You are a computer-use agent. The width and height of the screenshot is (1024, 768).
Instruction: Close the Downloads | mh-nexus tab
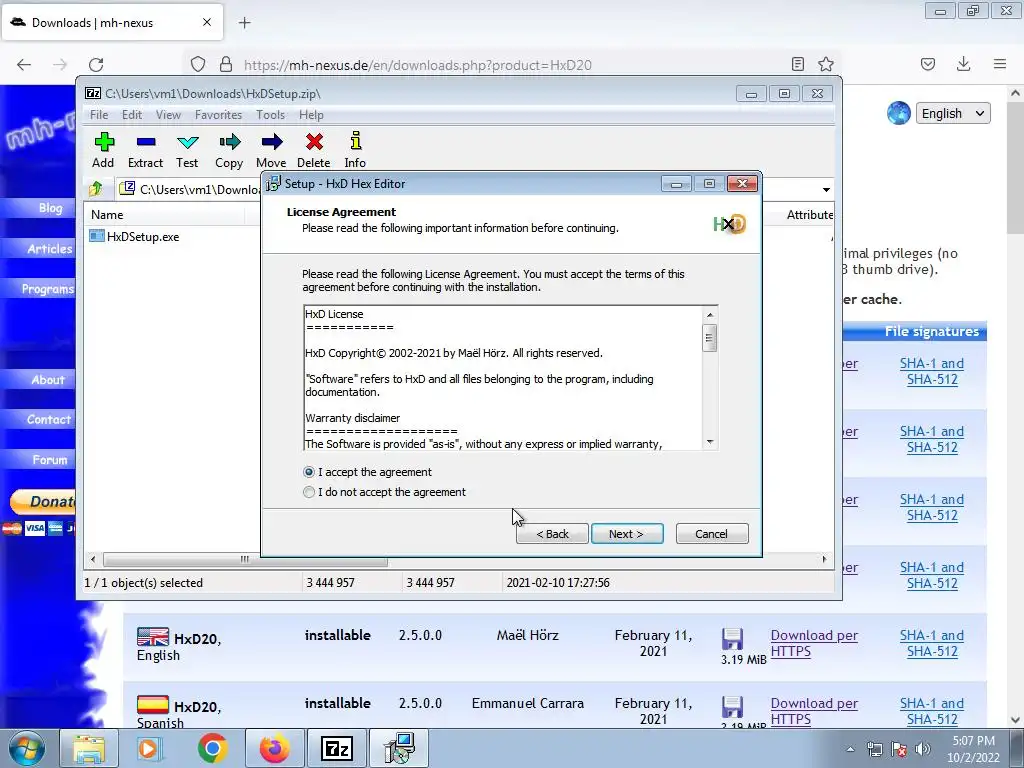(x=207, y=22)
